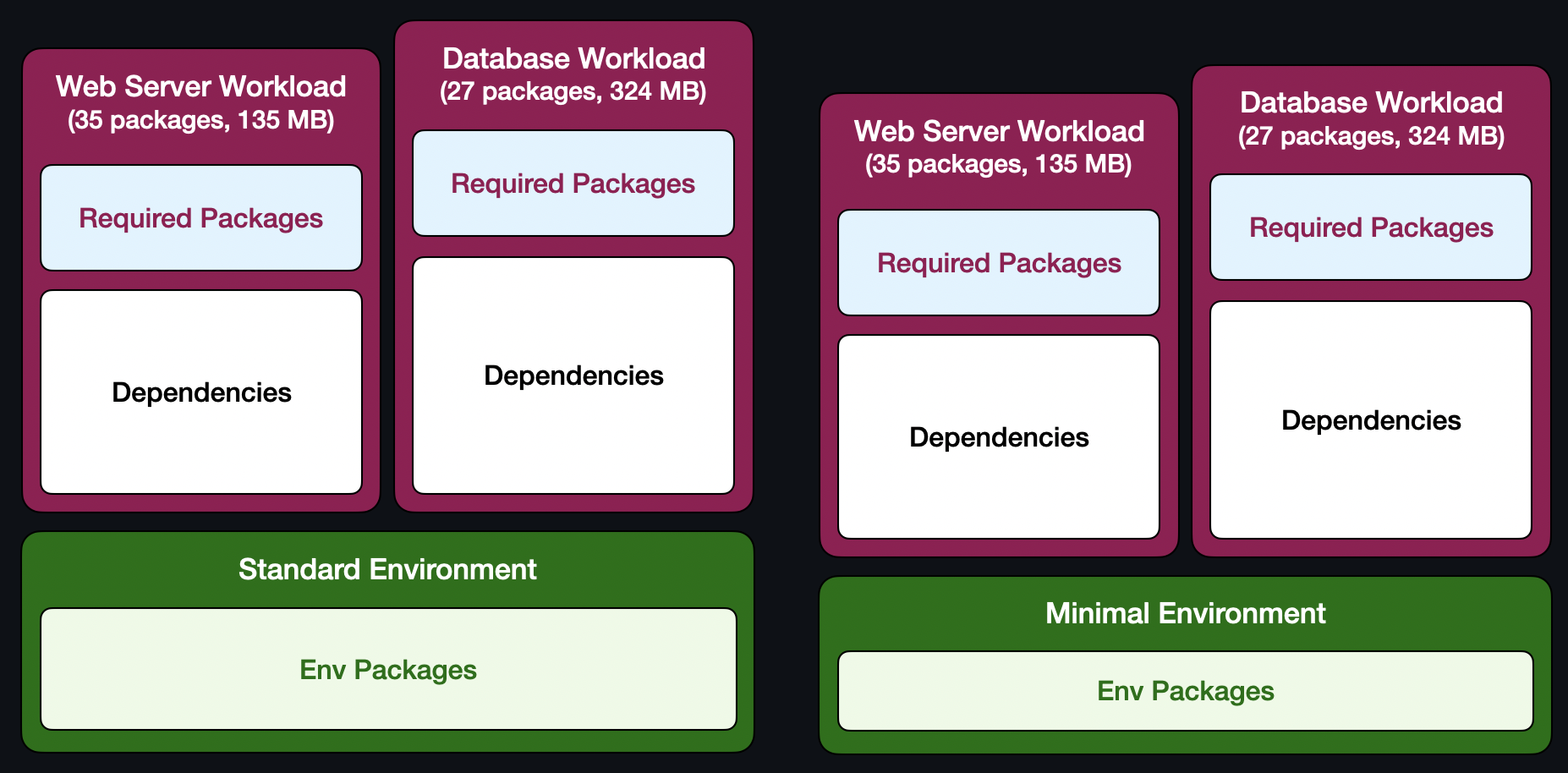Select Dependencies box in Minimal Database Workload

tap(1371, 420)
